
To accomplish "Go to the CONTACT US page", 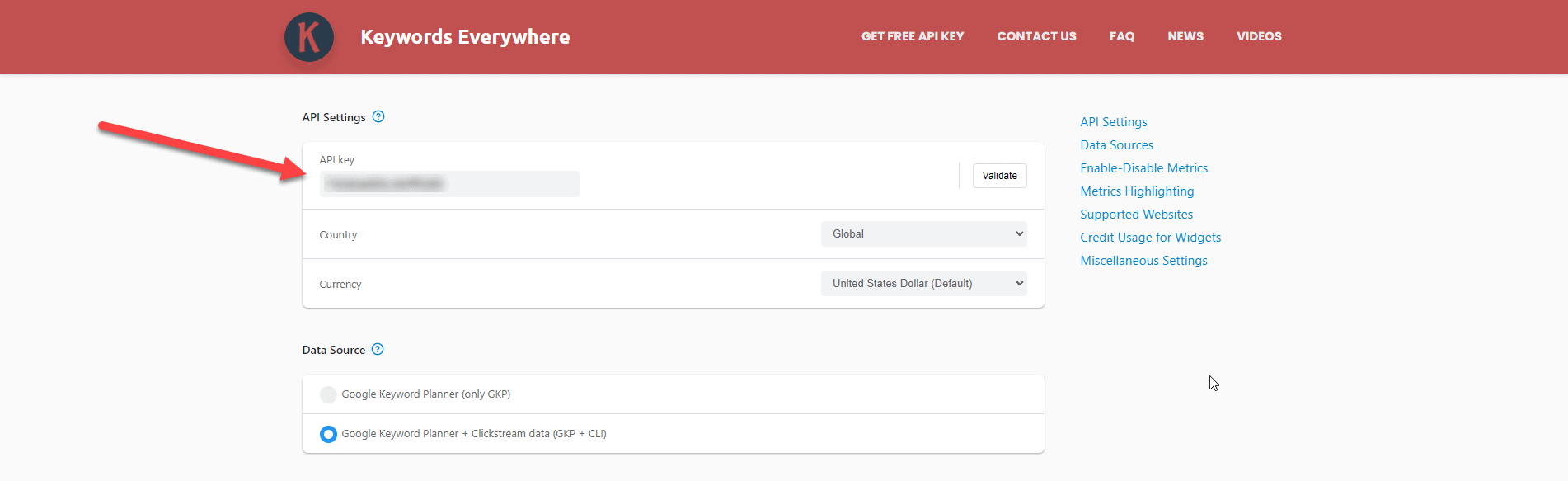I will (1036, 36).
